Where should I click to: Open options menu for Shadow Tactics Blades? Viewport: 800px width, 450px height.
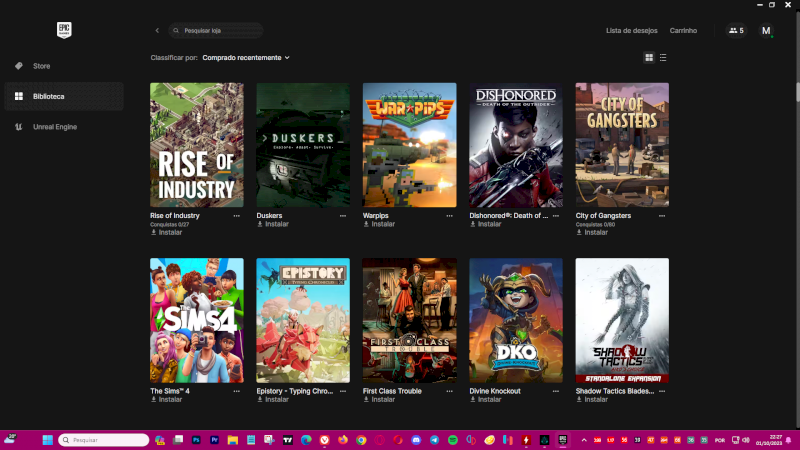(662, 391)
